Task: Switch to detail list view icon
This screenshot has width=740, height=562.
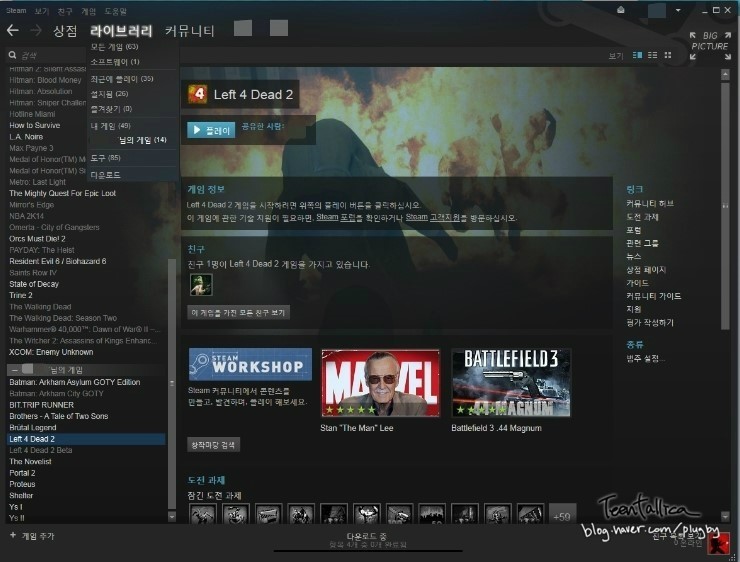Action: [x=638, y=55]
